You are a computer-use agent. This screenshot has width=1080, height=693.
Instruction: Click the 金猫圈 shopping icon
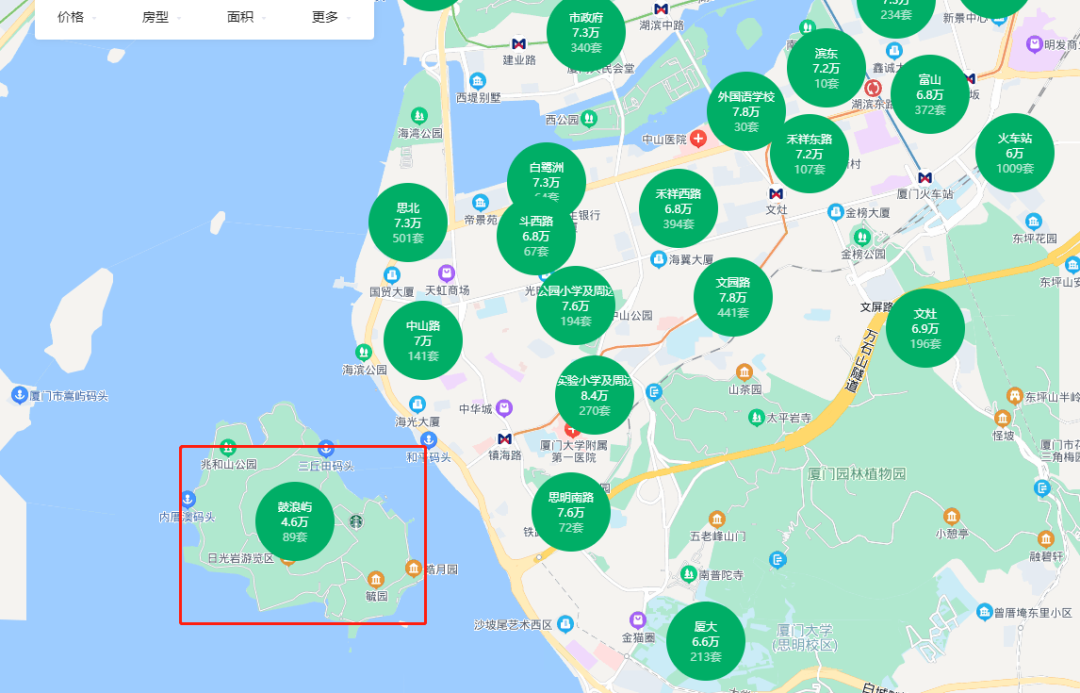(x=638, y=620)
